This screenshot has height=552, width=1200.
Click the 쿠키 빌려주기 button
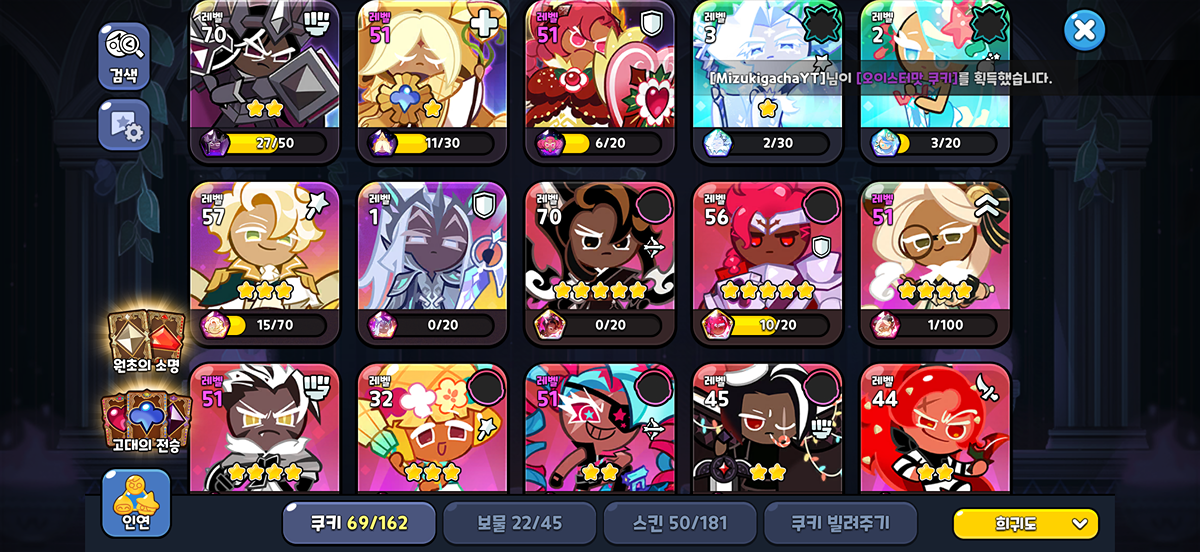[840, 523]
